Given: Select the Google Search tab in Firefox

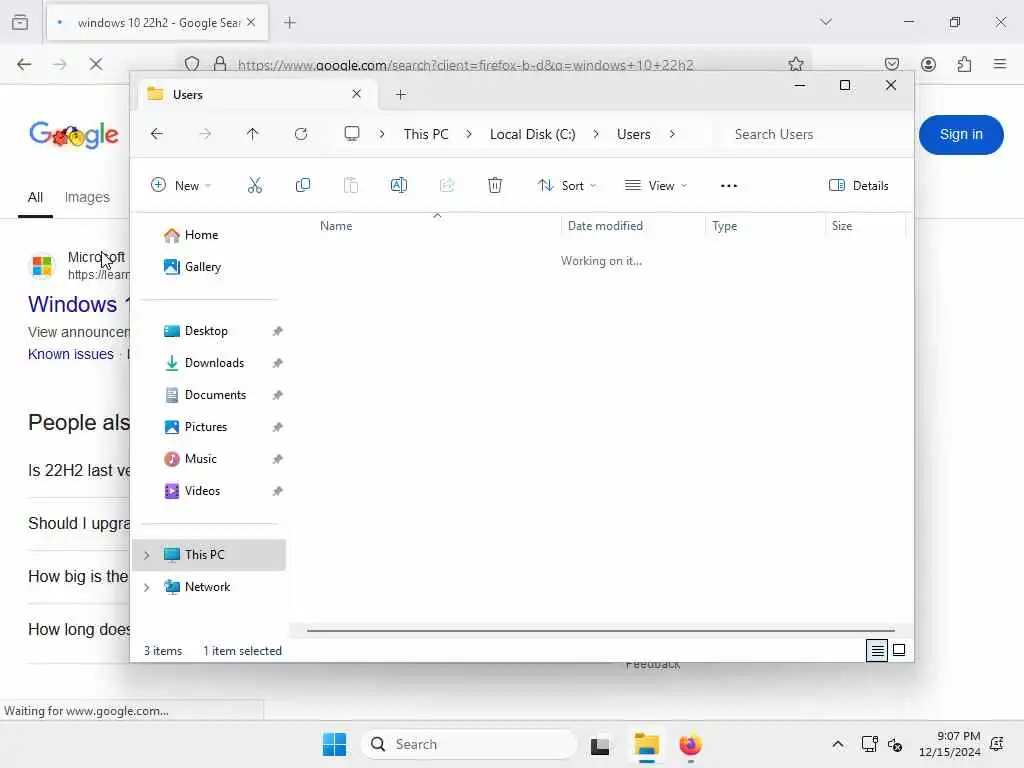Looking at the screenshot, I should coord(157,23).
